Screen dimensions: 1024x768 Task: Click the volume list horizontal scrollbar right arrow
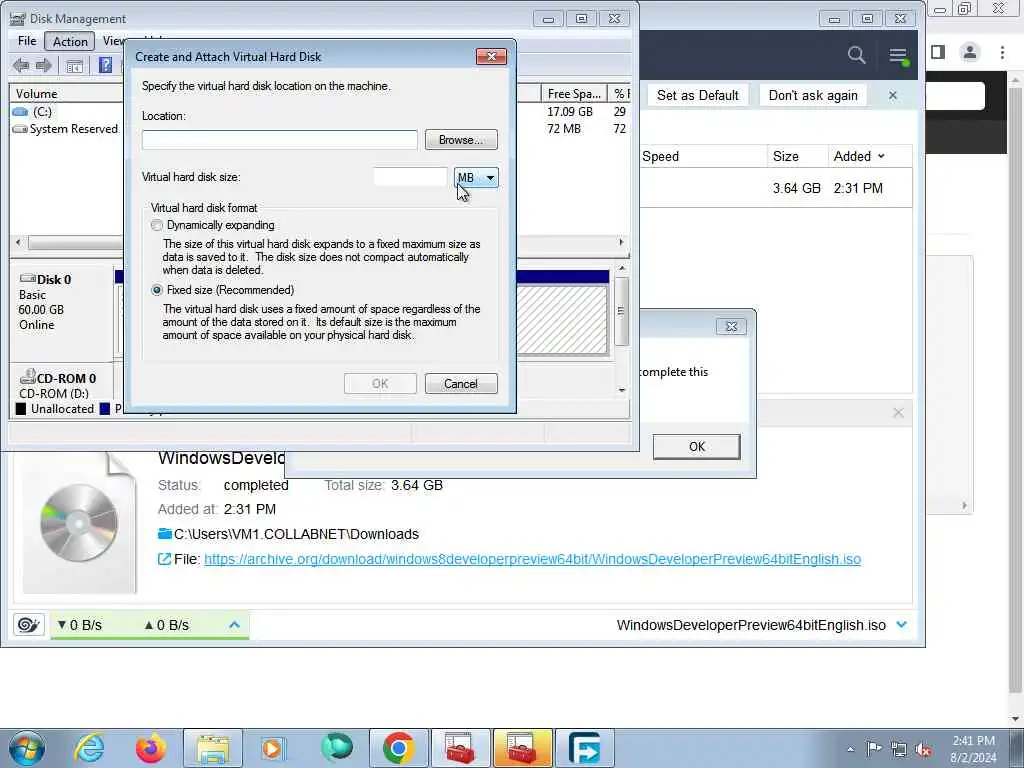point(621,242)
